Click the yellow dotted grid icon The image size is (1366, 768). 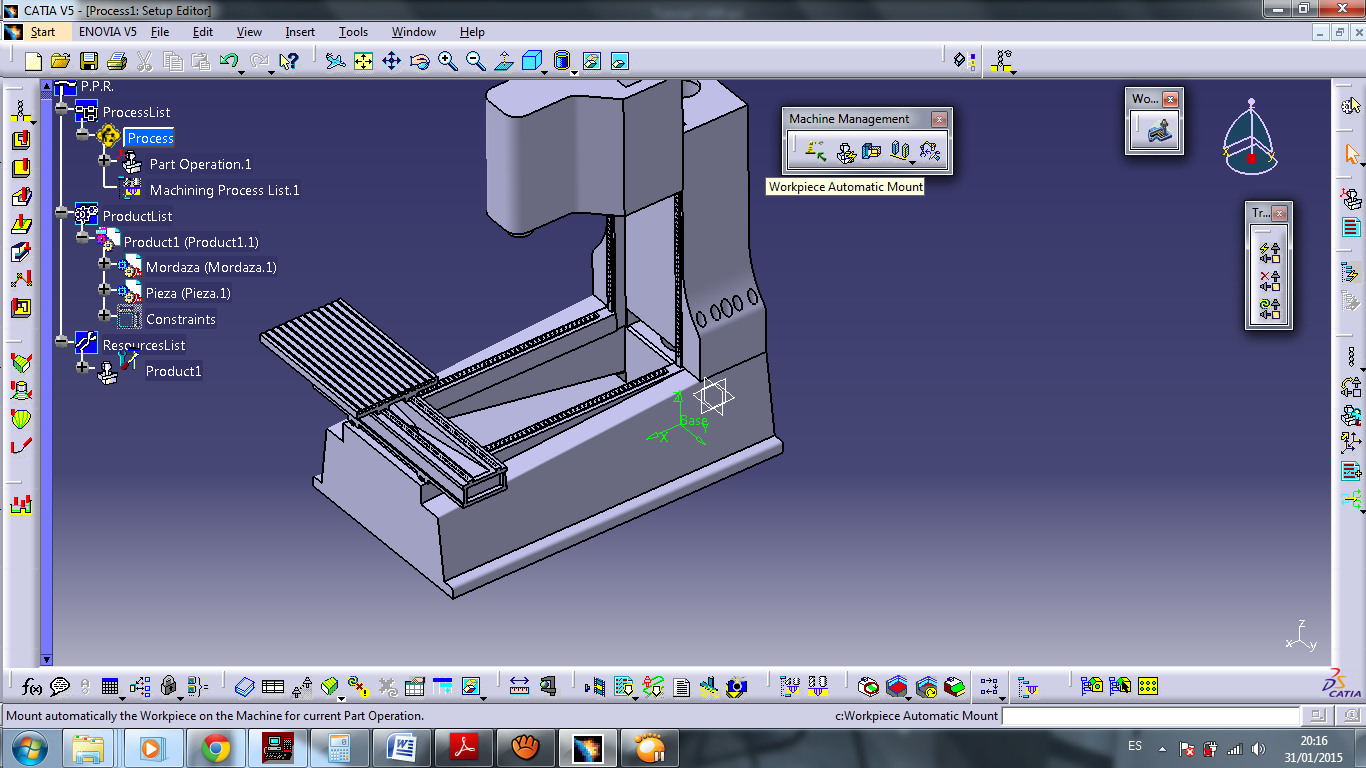coord(1148,686)
